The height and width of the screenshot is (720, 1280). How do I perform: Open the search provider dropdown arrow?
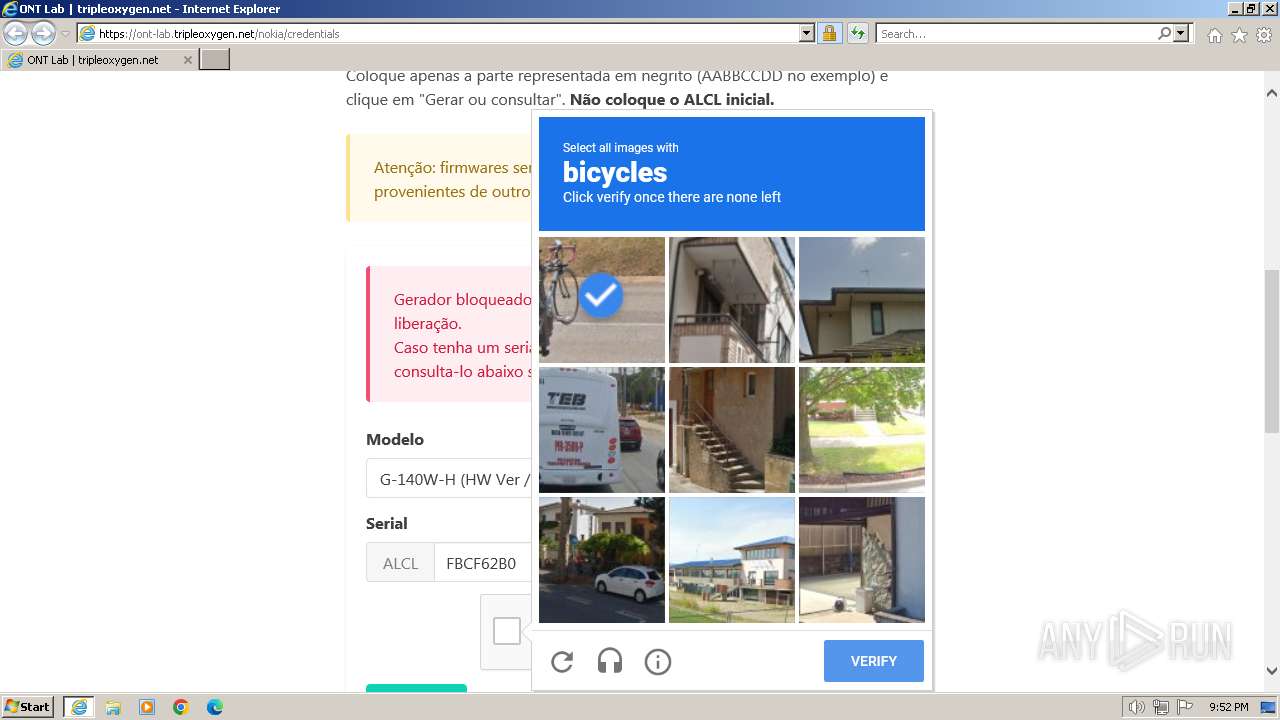tap(1182, 33)
